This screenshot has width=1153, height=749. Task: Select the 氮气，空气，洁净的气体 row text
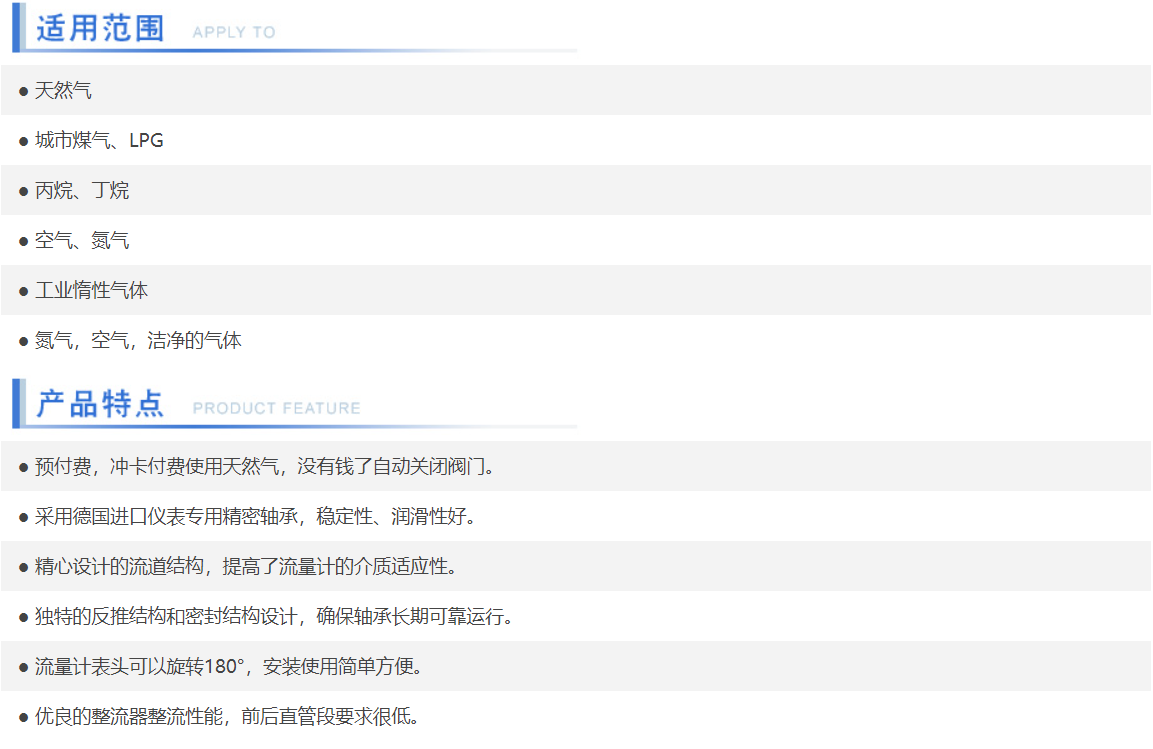138,341
